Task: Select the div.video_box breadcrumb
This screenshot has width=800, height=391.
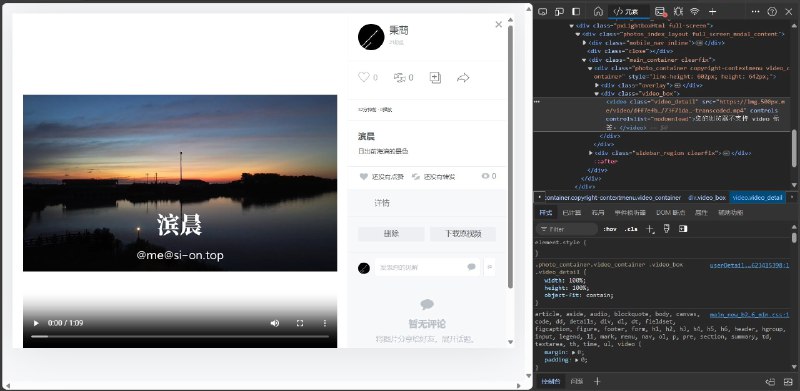Action: pyautogui.click(x=706, y=198)
